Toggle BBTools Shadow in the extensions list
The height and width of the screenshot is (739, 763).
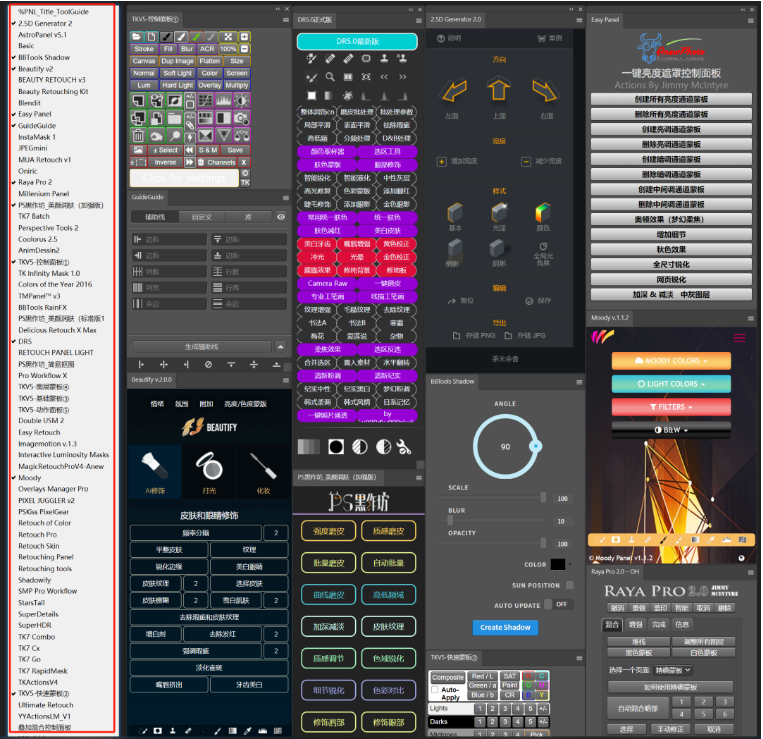[44, 57]
